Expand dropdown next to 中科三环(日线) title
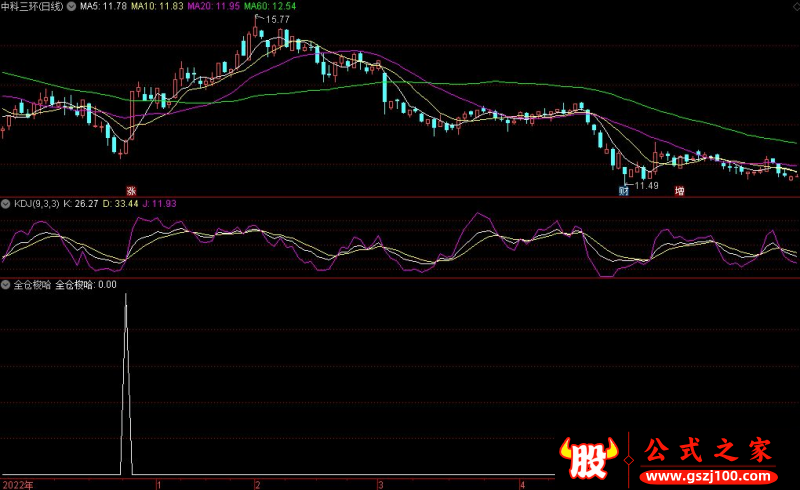Viewport: 800px width, 490px height. click(70, 6)
